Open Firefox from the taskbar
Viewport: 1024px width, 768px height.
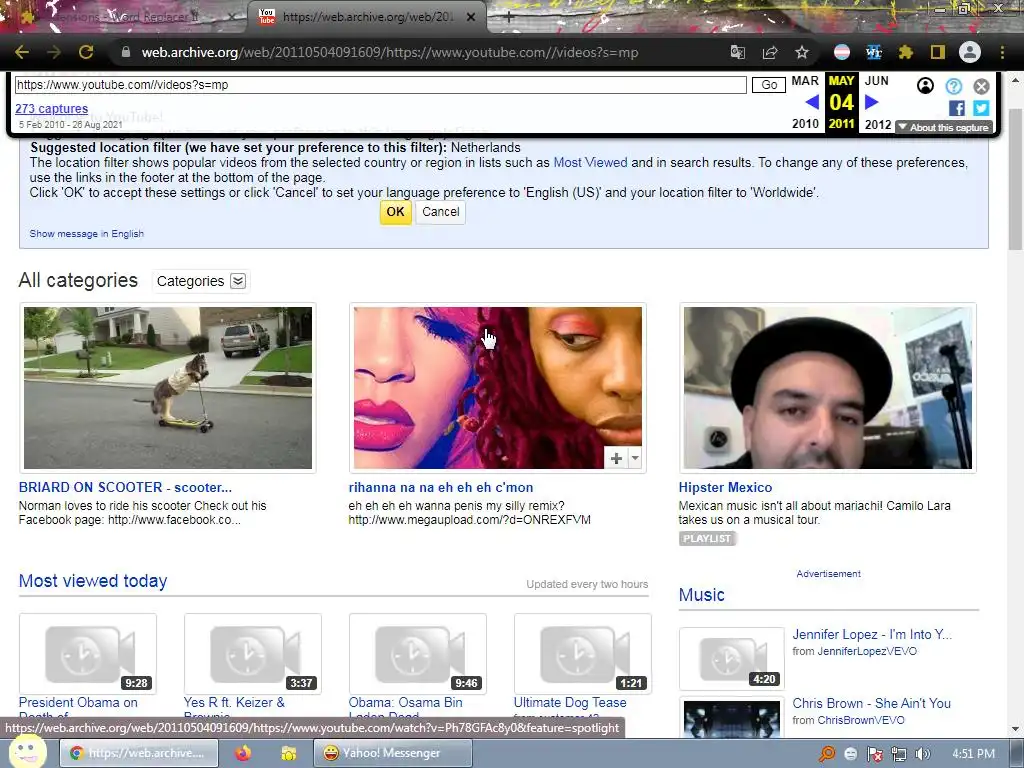pyautogui.click(x=243, y=753)
